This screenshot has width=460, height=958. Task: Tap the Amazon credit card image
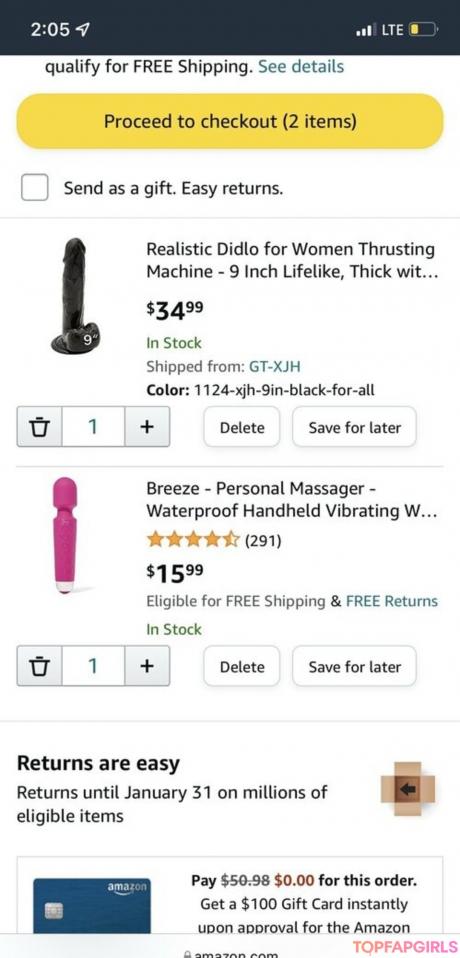click(92, 905)
